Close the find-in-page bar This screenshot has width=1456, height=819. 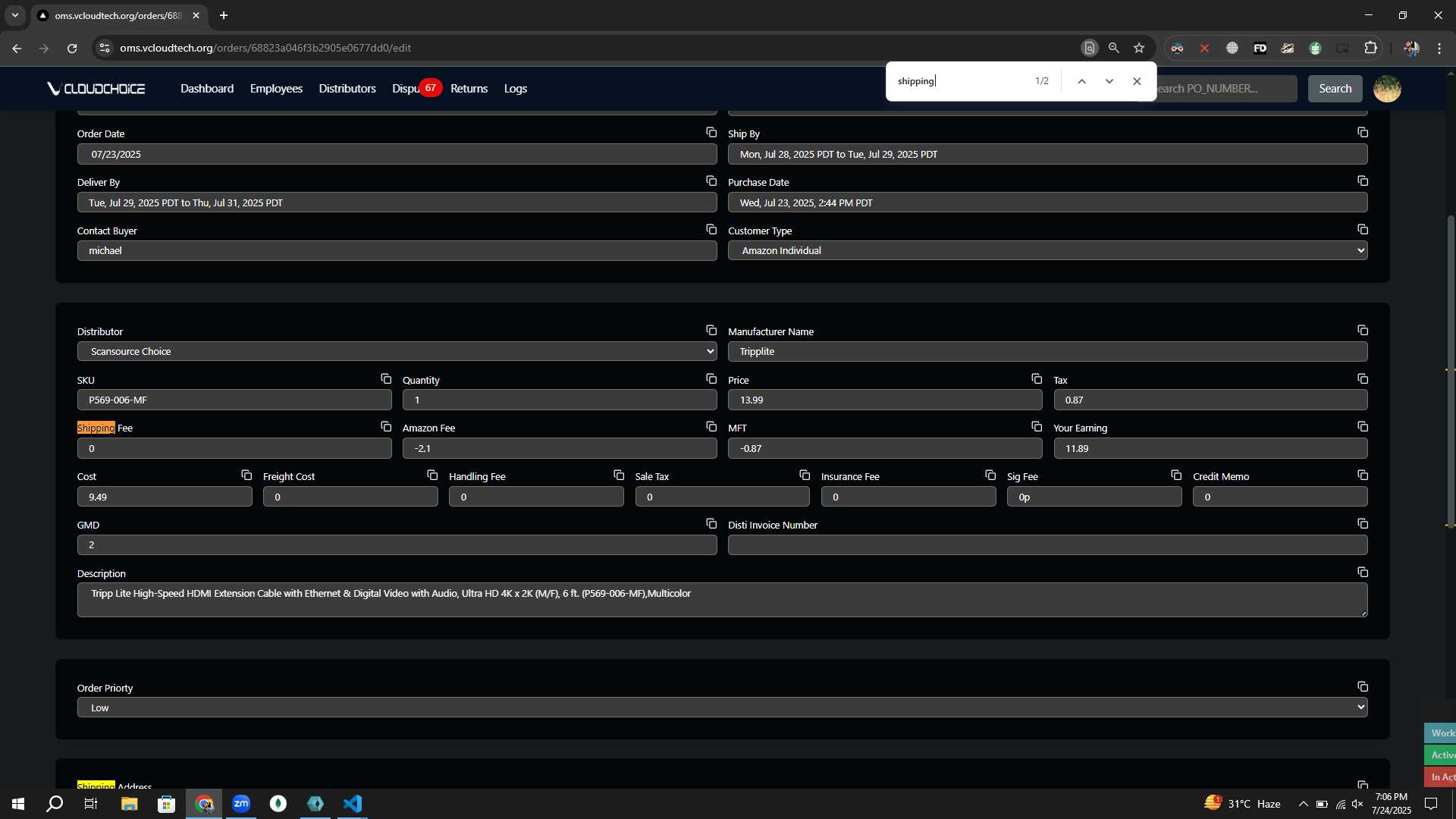1137,81
